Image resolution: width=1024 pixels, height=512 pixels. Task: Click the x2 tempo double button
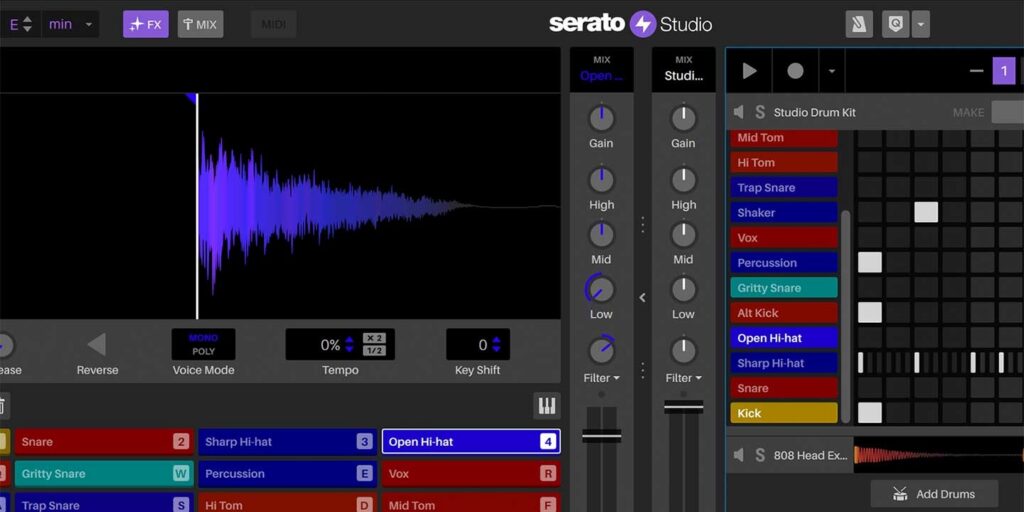click(x=374, y=338)
